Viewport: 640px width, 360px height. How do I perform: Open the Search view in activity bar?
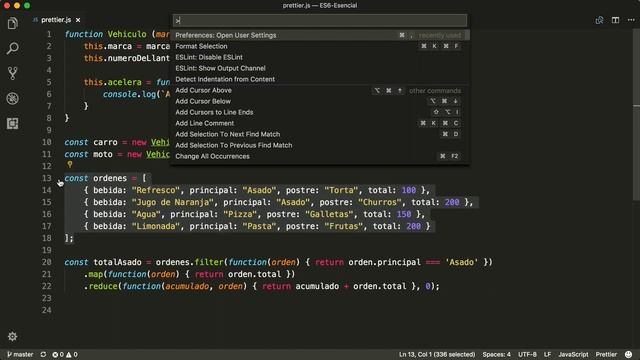point(13,49)
